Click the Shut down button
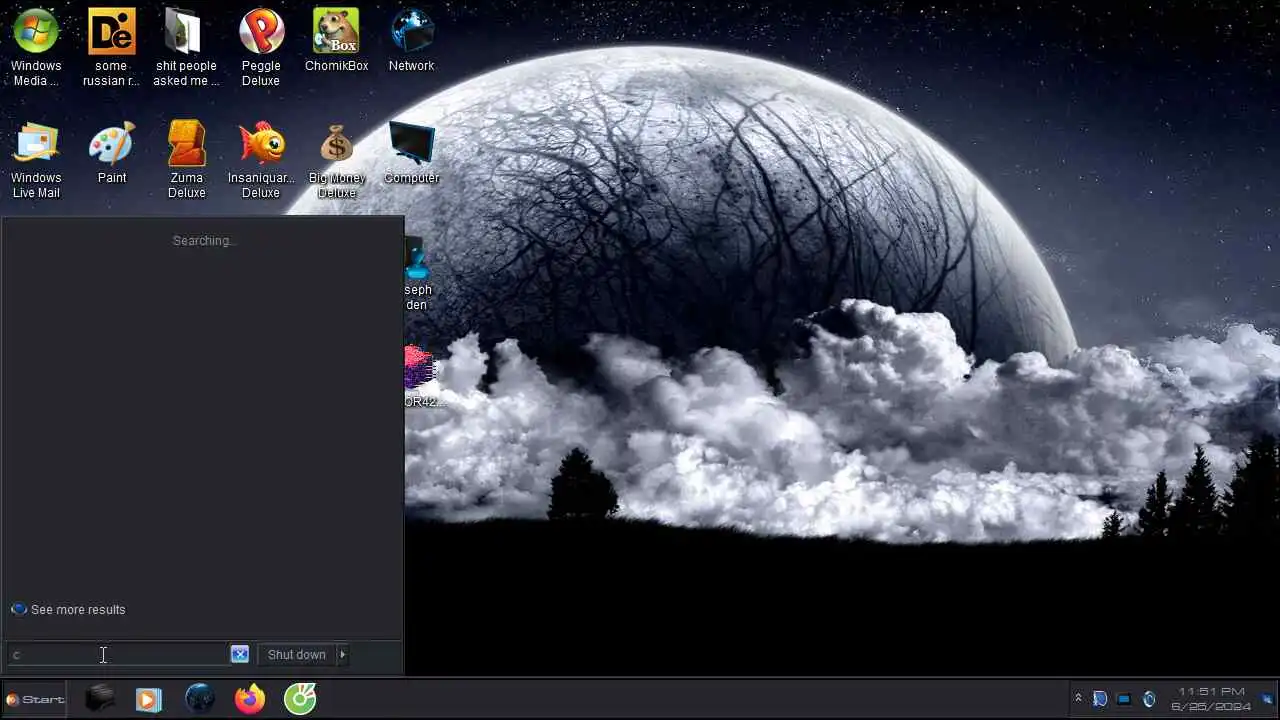 coord(296,655)
